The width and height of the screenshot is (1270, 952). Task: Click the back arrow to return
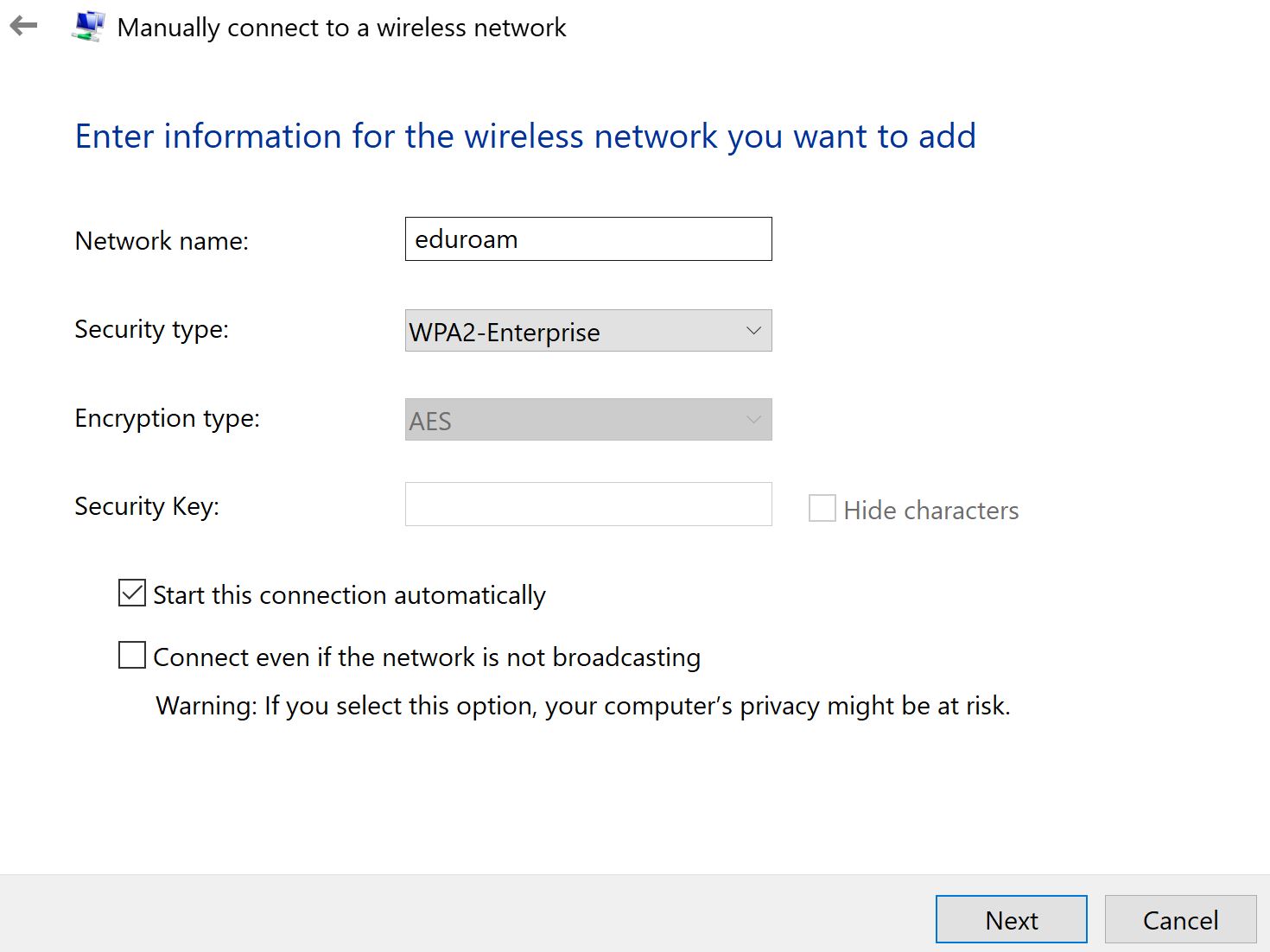[24, 26]
